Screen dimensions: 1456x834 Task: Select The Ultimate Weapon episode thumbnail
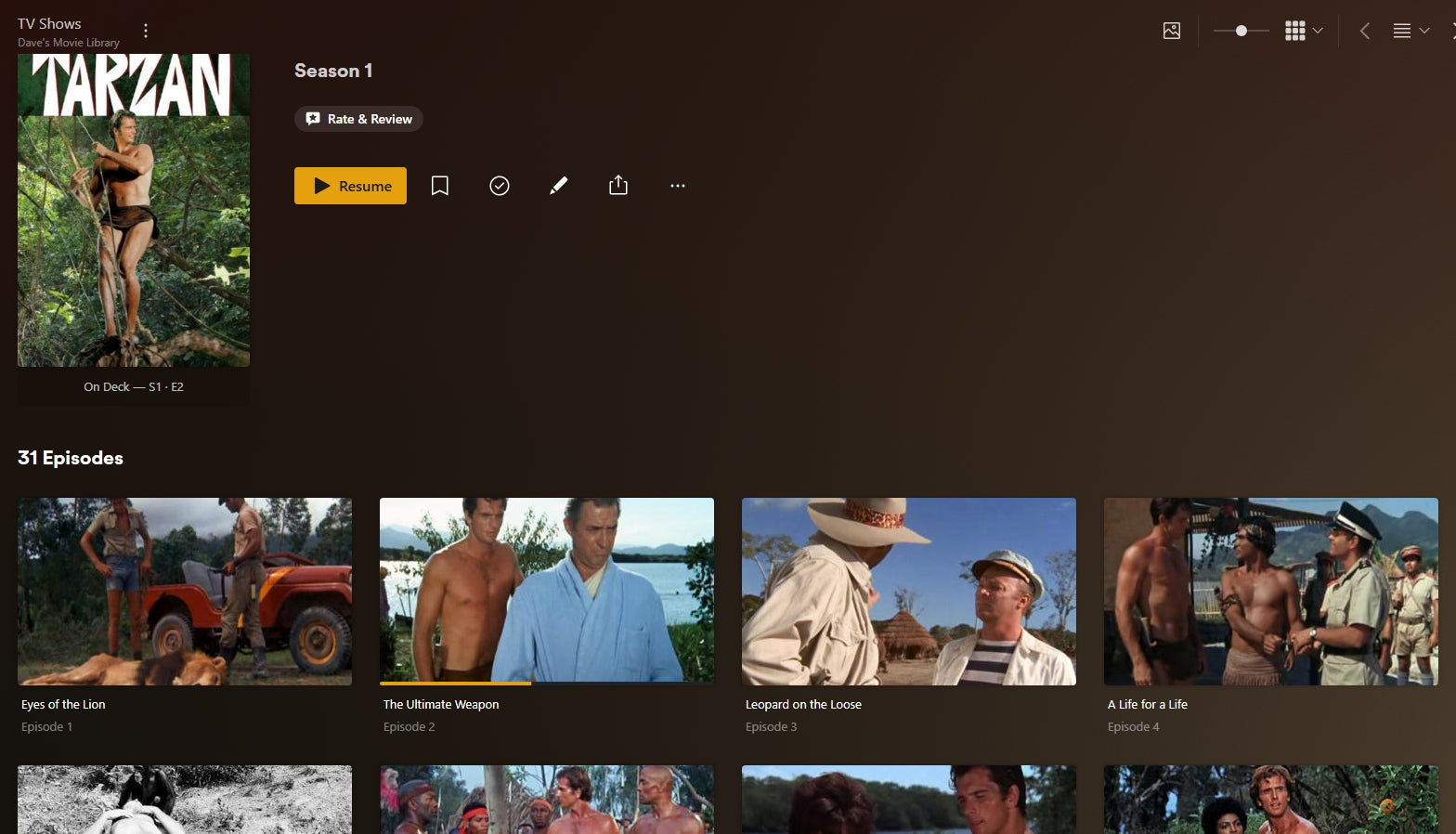547,591
